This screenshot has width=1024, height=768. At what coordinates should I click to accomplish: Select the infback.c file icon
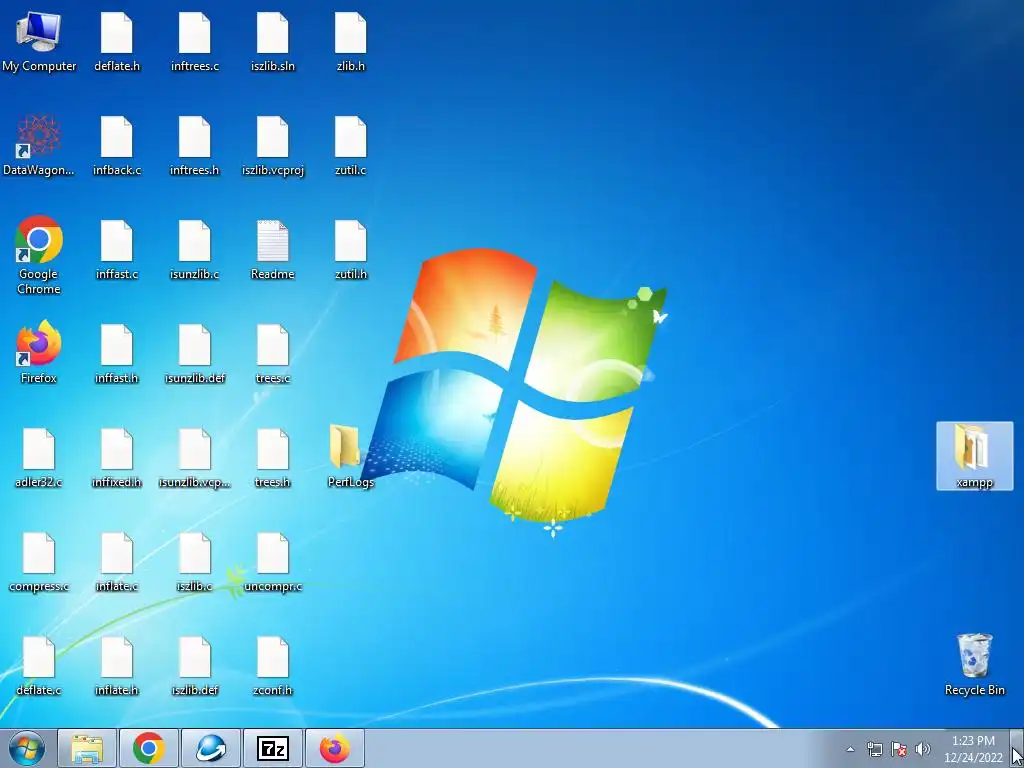[x=117, y=145]
